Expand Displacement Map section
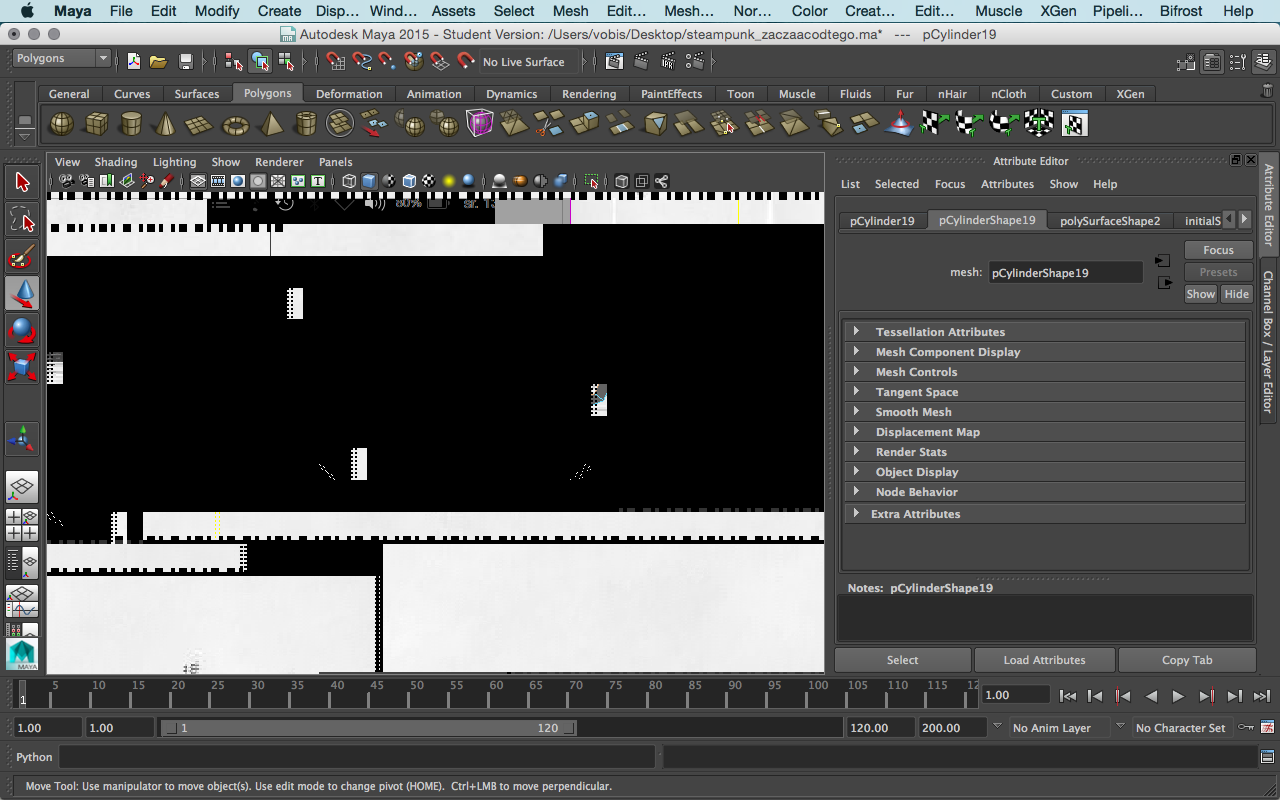1280x800 pixels. click(1046, 432)
